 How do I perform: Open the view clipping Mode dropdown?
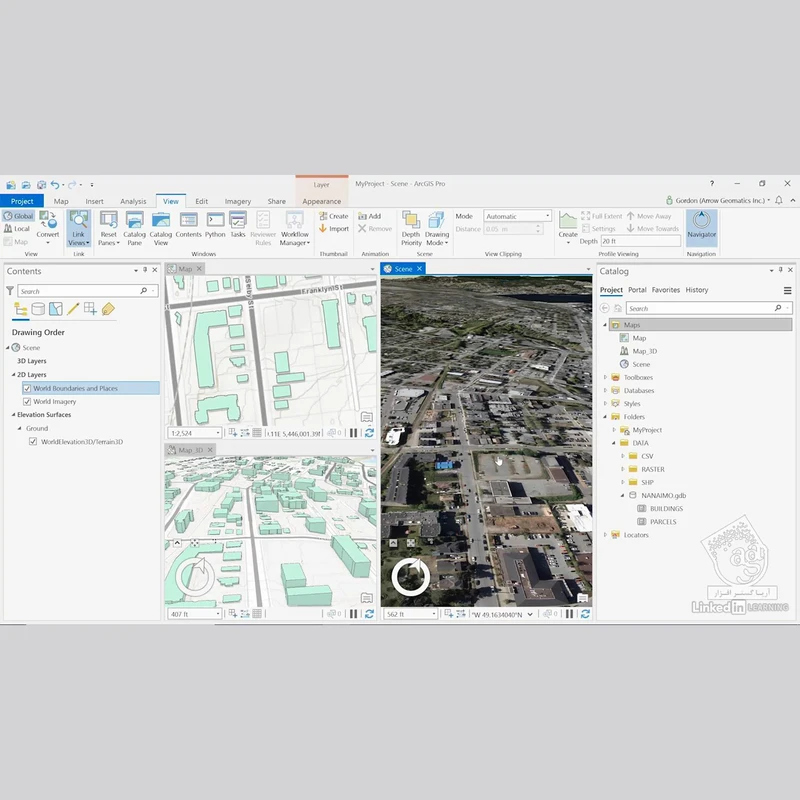click(517, 216)
